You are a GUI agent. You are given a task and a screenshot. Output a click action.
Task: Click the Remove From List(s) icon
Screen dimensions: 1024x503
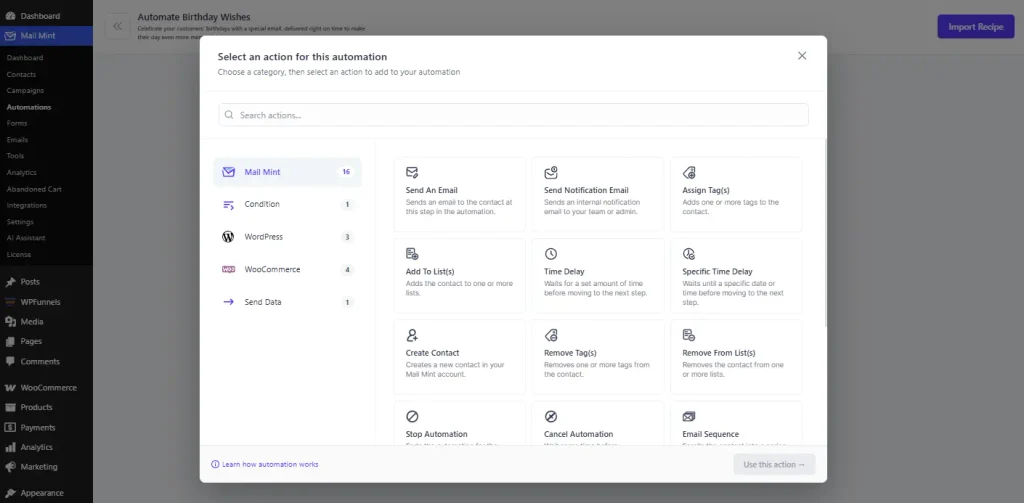[x=689, y=335]
